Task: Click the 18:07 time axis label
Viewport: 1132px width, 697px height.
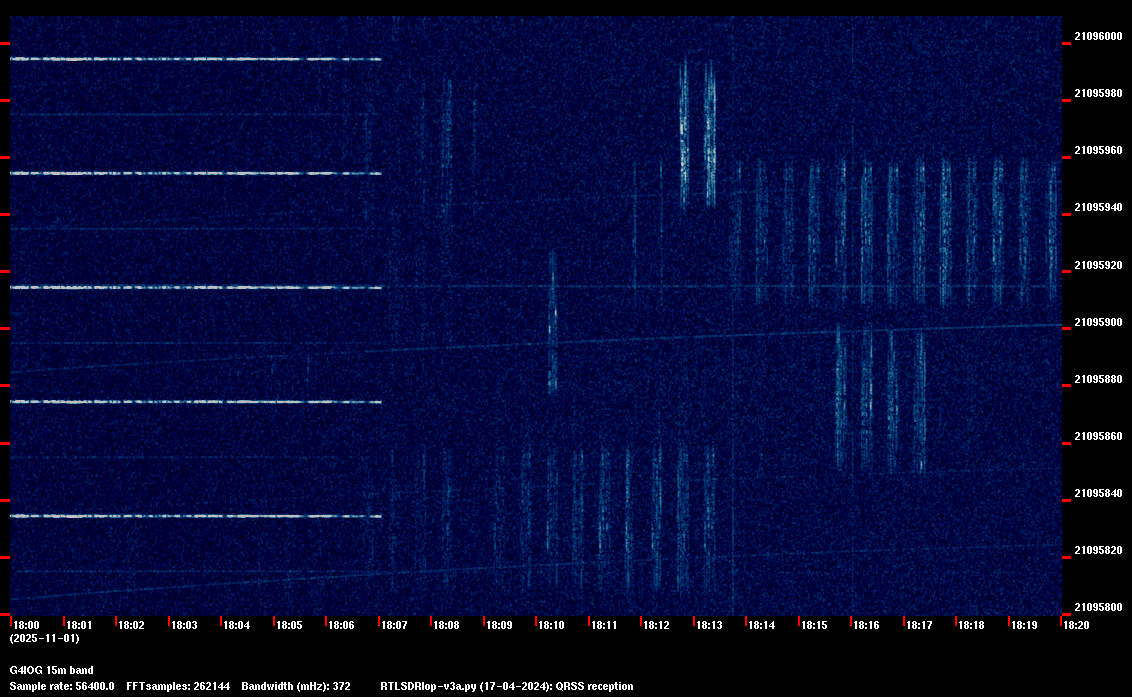Action: pos(394,625)
